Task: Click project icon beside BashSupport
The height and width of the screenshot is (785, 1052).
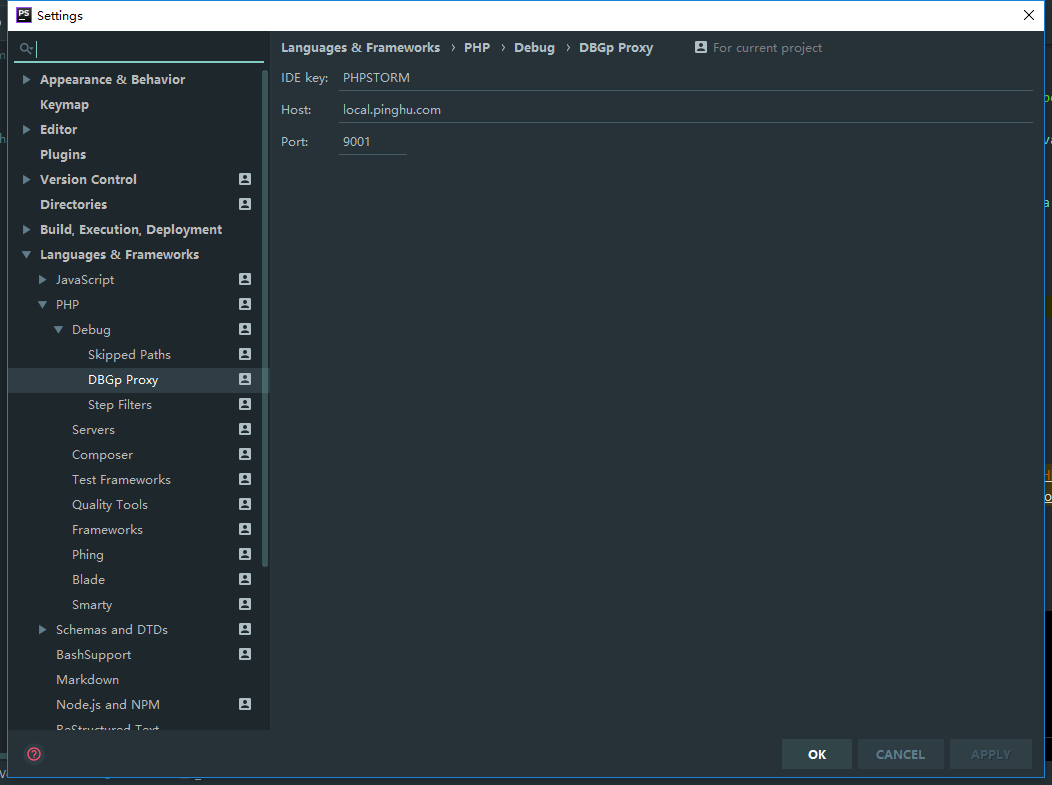Action: [245, 654]
